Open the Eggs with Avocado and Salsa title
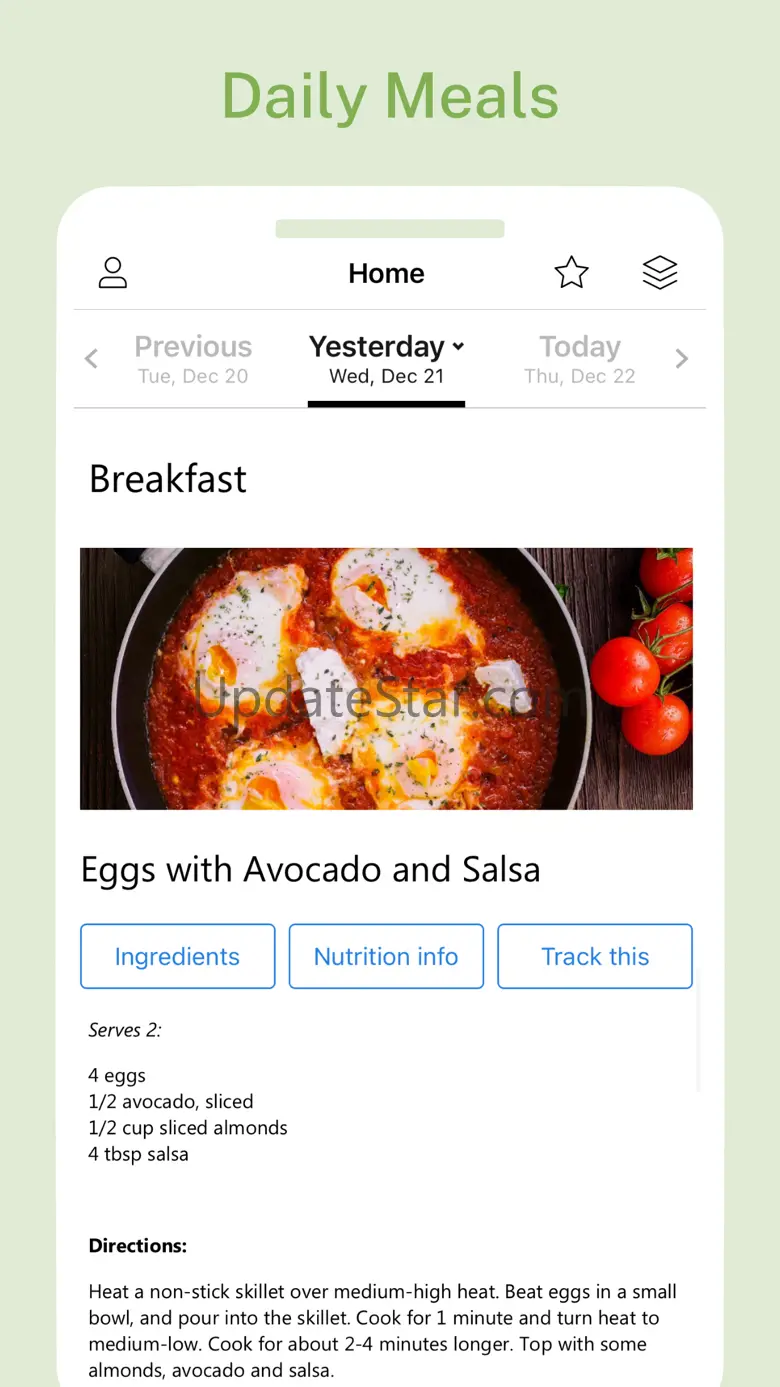Image resolution: width=780 pixels, height=1387 pixels. pos(310,870)
